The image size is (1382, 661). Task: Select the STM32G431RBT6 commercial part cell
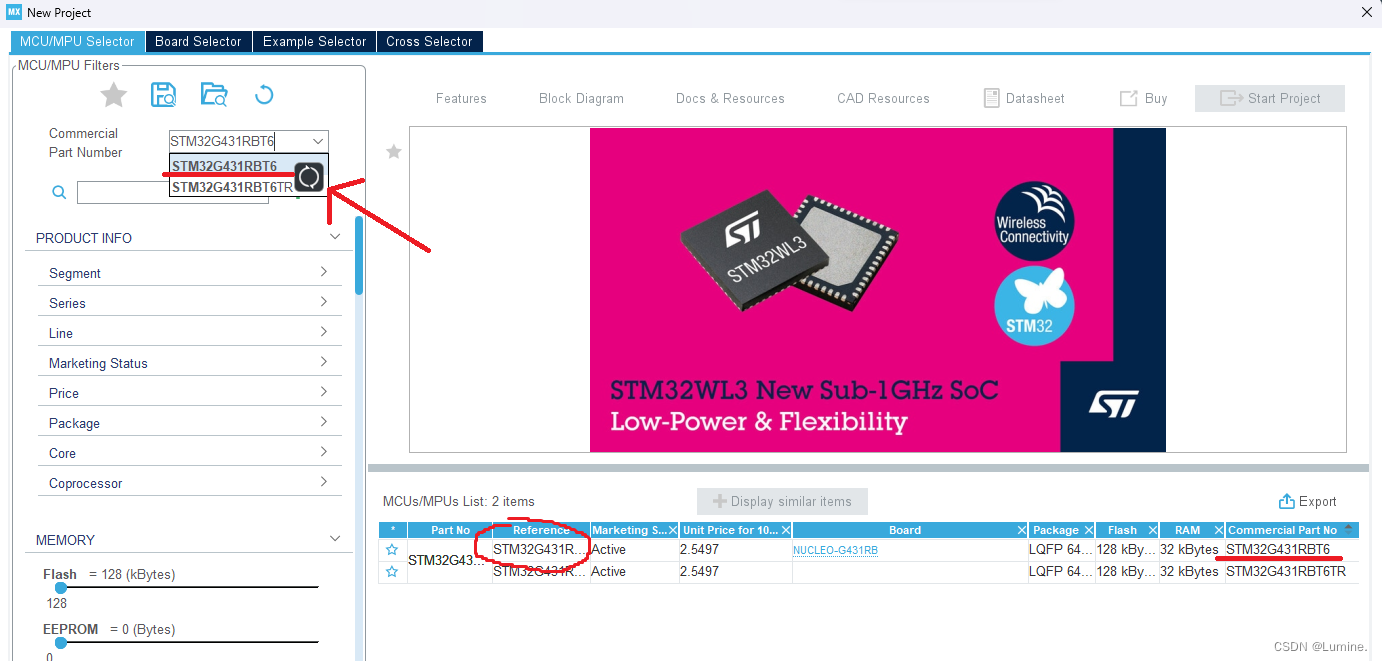pos(1292,550)
